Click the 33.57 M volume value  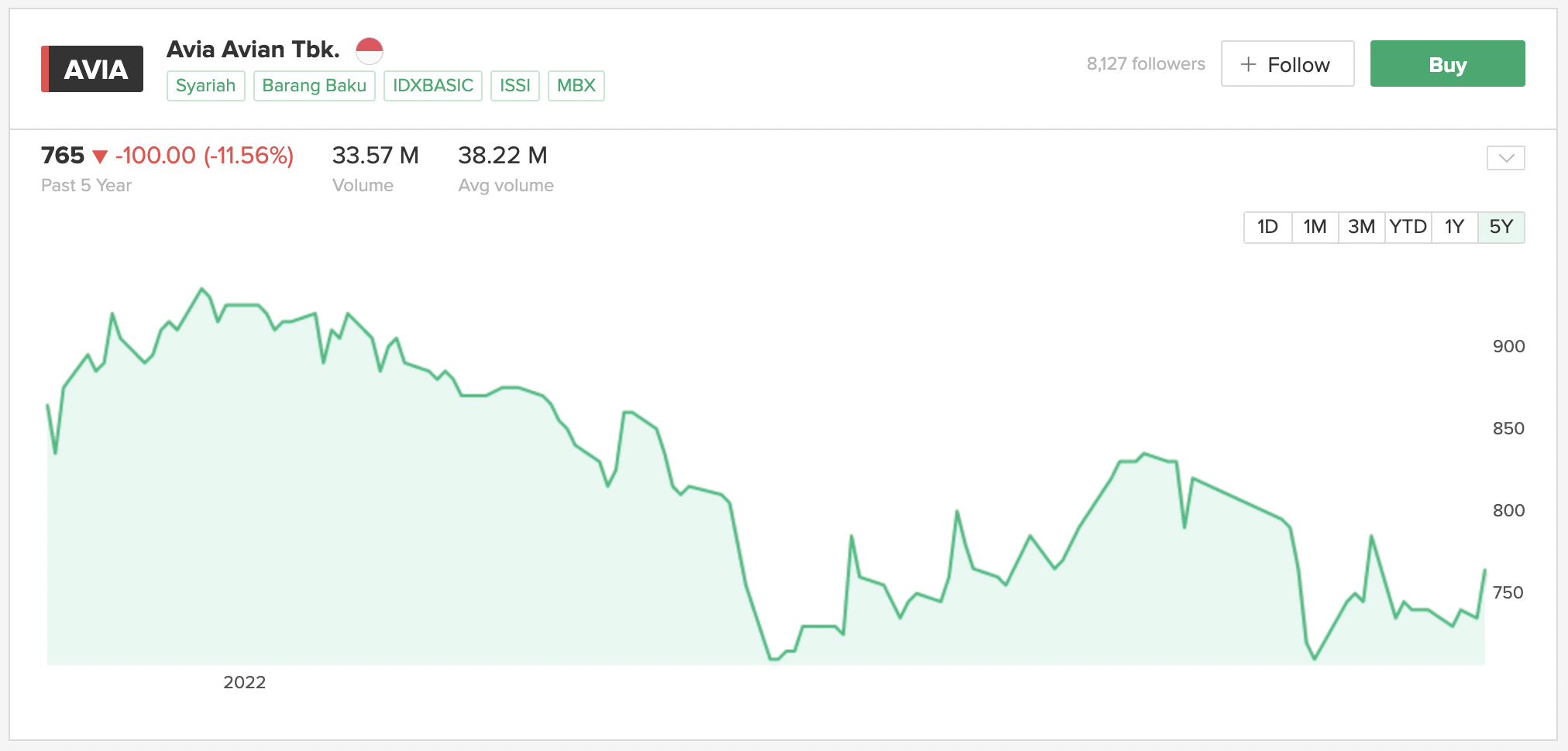pyautogui.click(x=376, y=156)
